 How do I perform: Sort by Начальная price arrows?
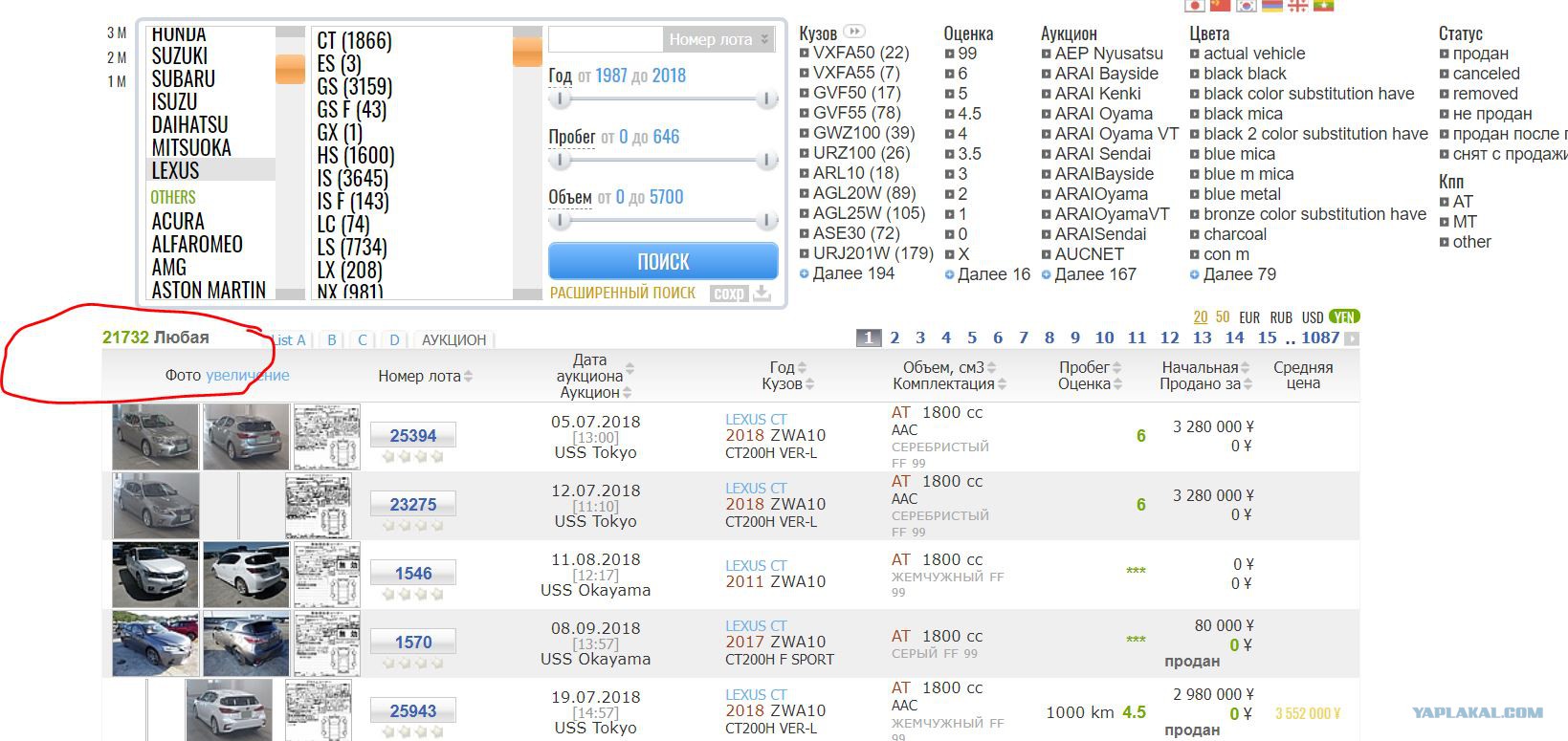[x=1246, y=368]
